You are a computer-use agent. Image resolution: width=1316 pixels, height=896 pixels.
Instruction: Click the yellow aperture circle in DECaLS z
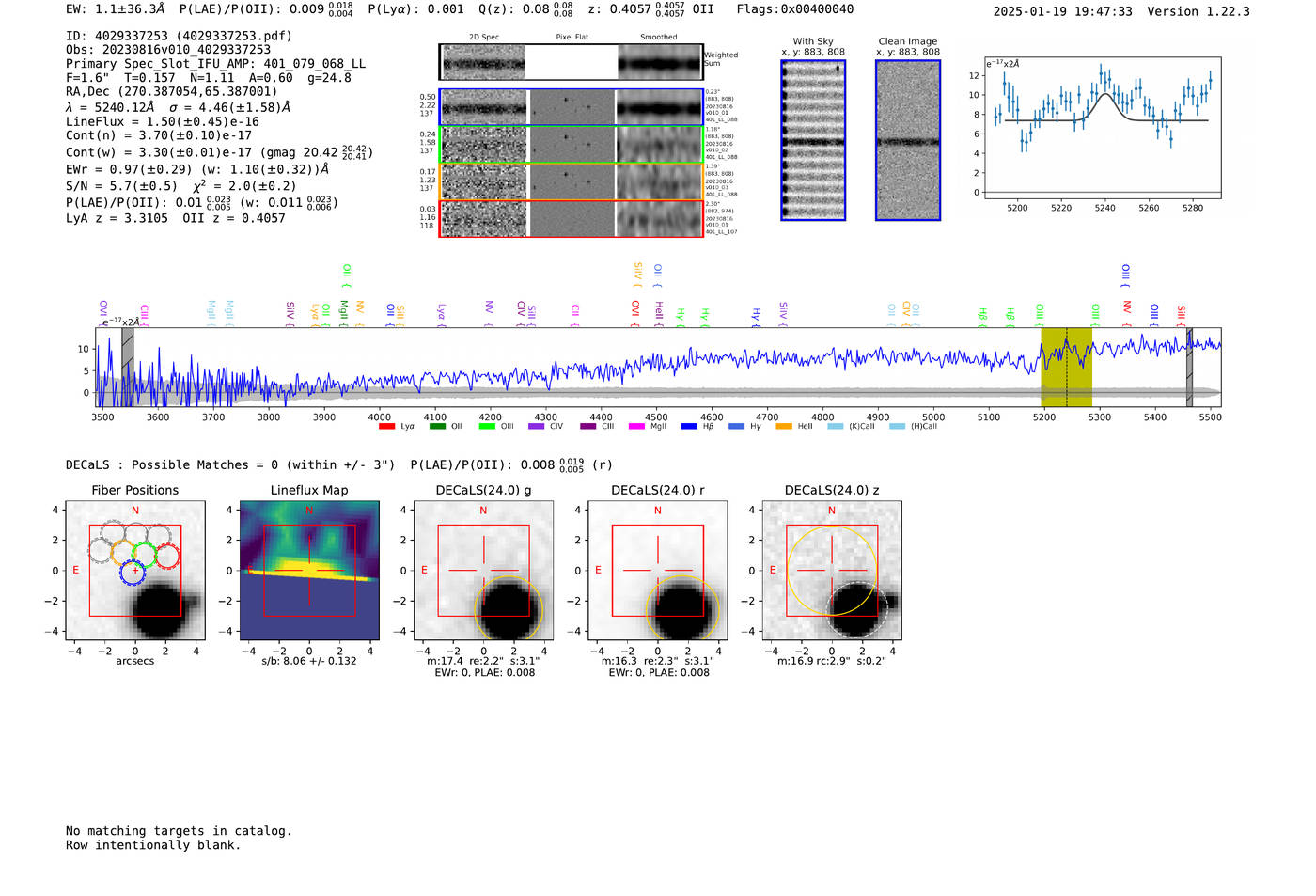coord(832,571)
